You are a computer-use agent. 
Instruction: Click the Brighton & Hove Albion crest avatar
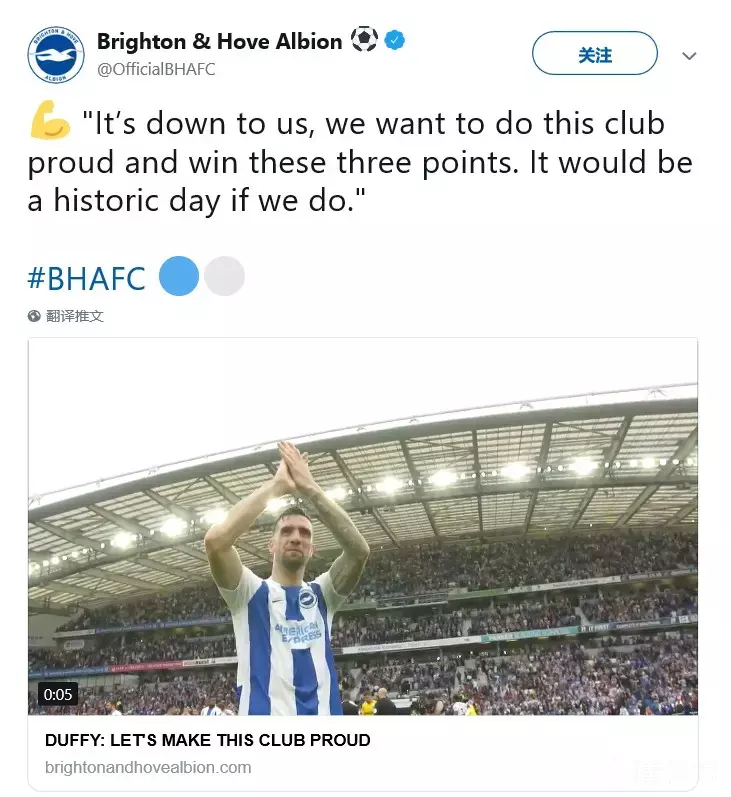coord(56,54)
